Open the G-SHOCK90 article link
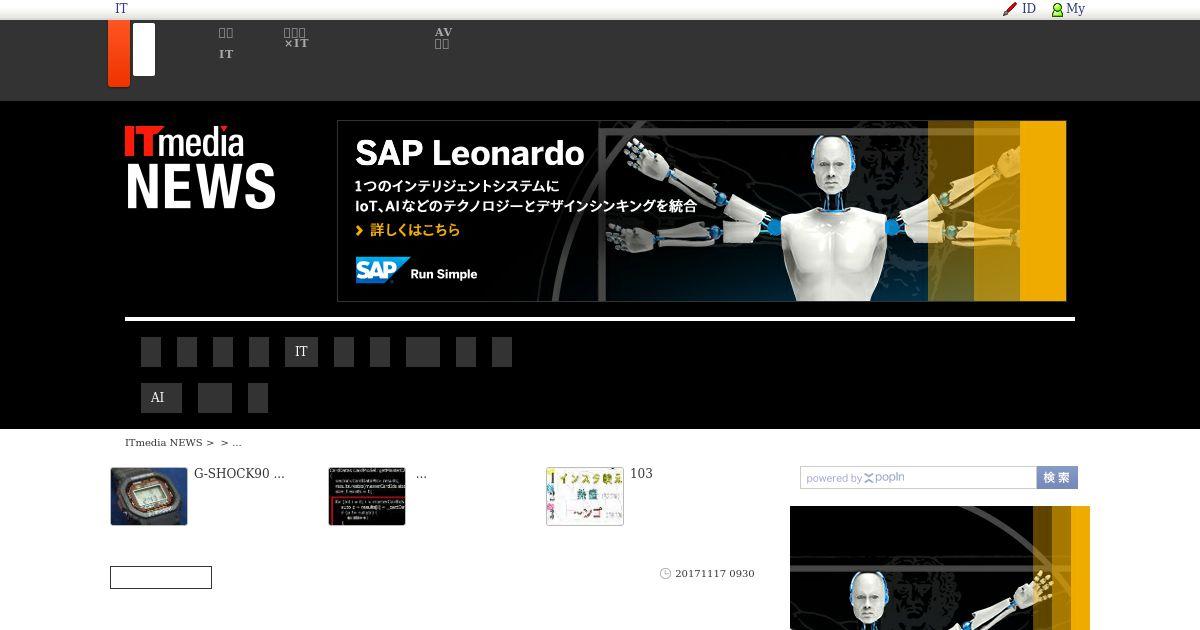The image size is (1200, 630). coord(239,473)
